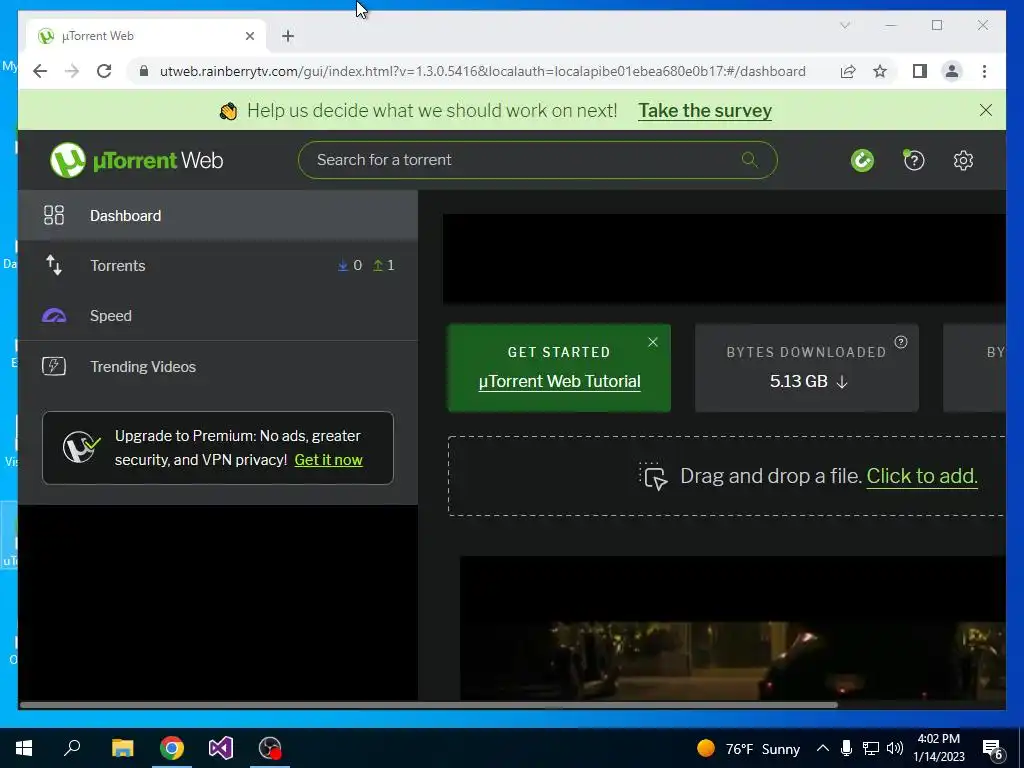
Task: Open Trending Videos in sidebar
Action: point(217,366)
